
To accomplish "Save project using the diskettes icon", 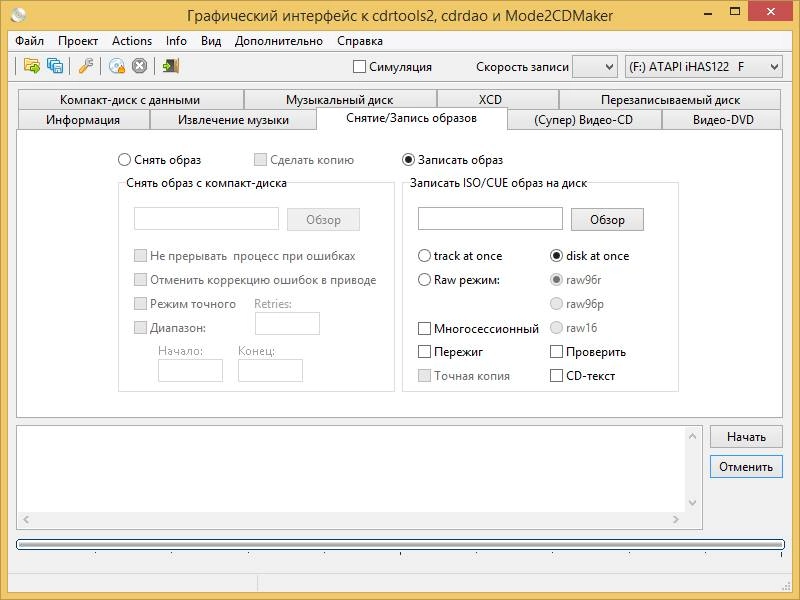I will click(55, 66).
